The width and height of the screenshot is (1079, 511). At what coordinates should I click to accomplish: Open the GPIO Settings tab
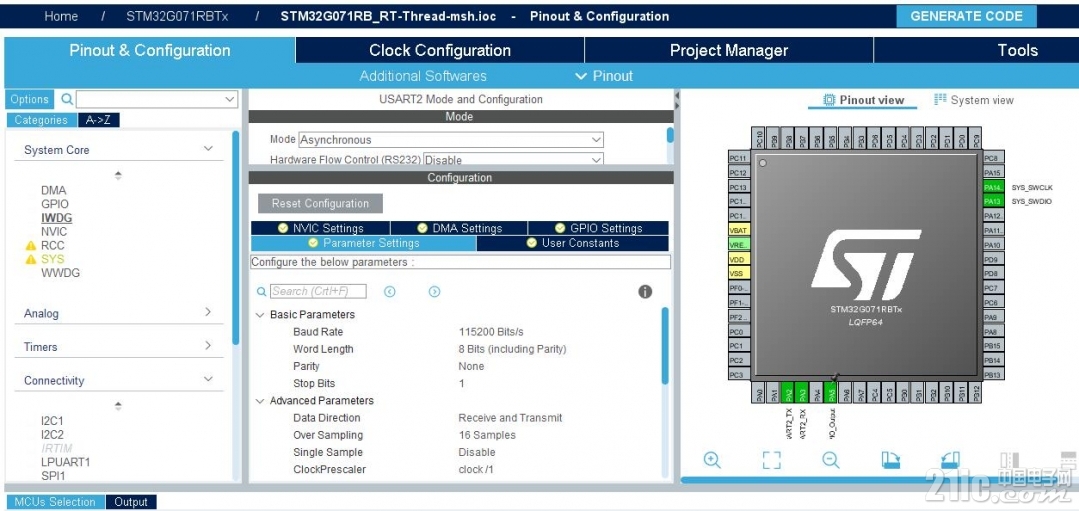click(x=598, y=228)
